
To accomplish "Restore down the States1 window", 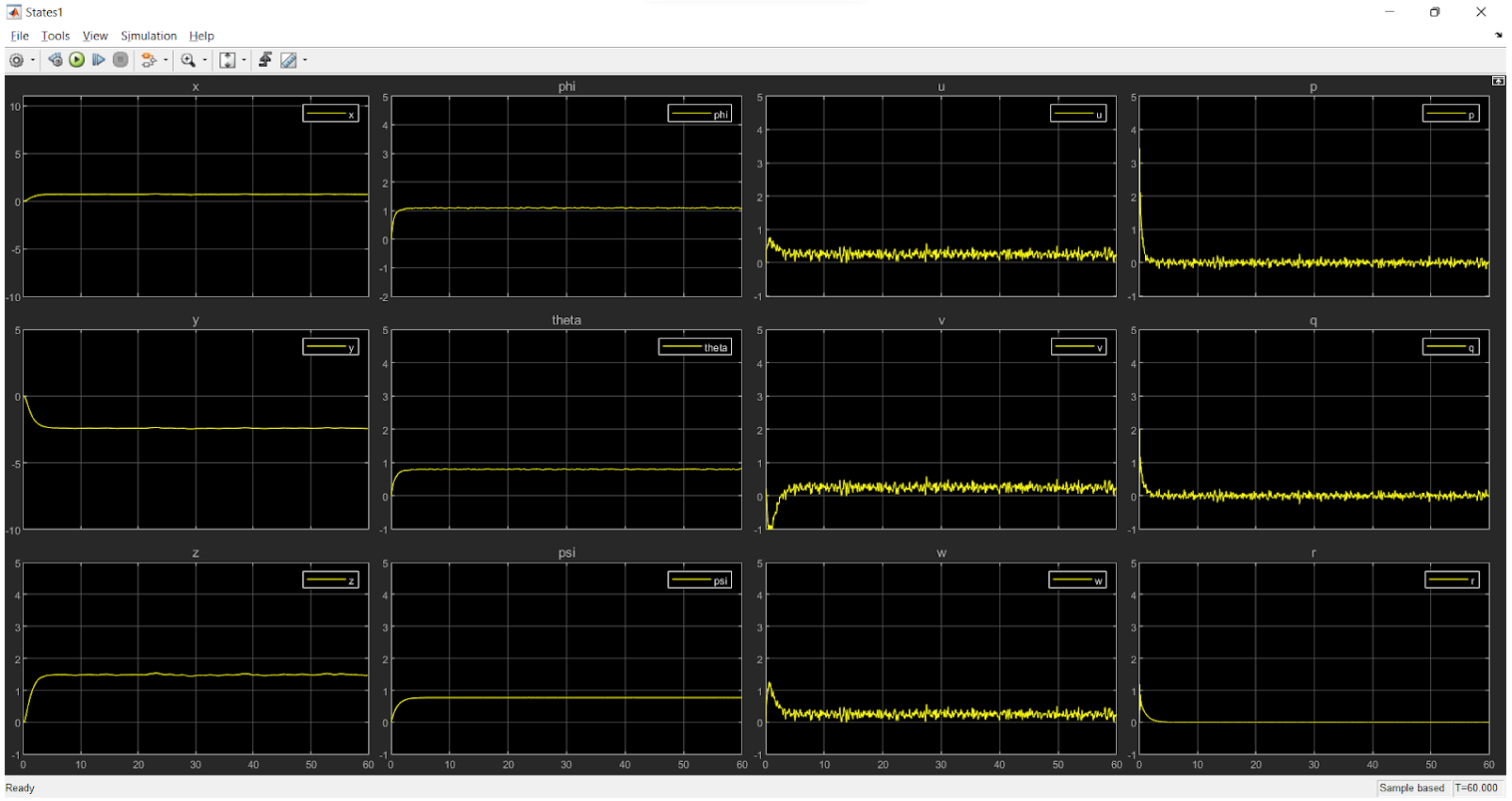I will coord(1435,12).
